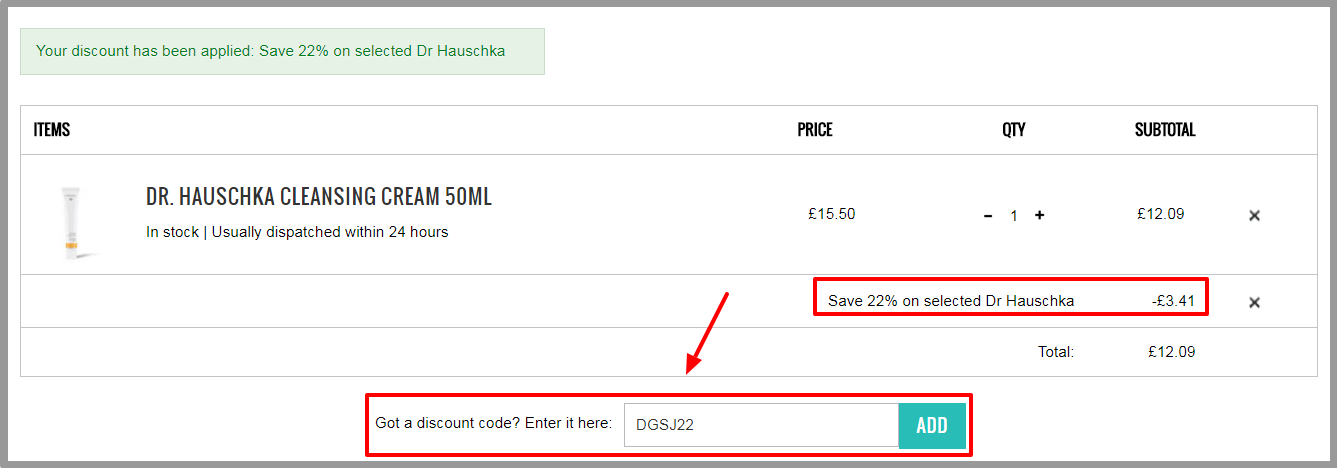
Task: Click the discount code input field
Action: coord(761,425)
